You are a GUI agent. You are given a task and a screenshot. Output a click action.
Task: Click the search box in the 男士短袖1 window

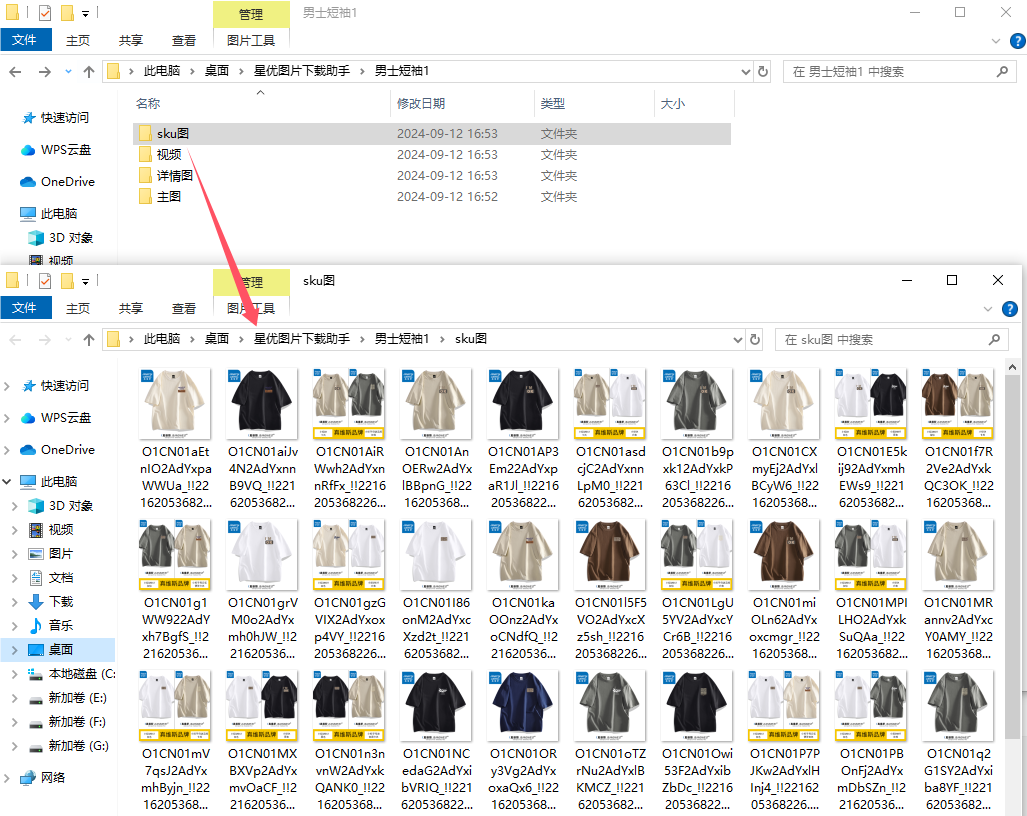[899, 71]
